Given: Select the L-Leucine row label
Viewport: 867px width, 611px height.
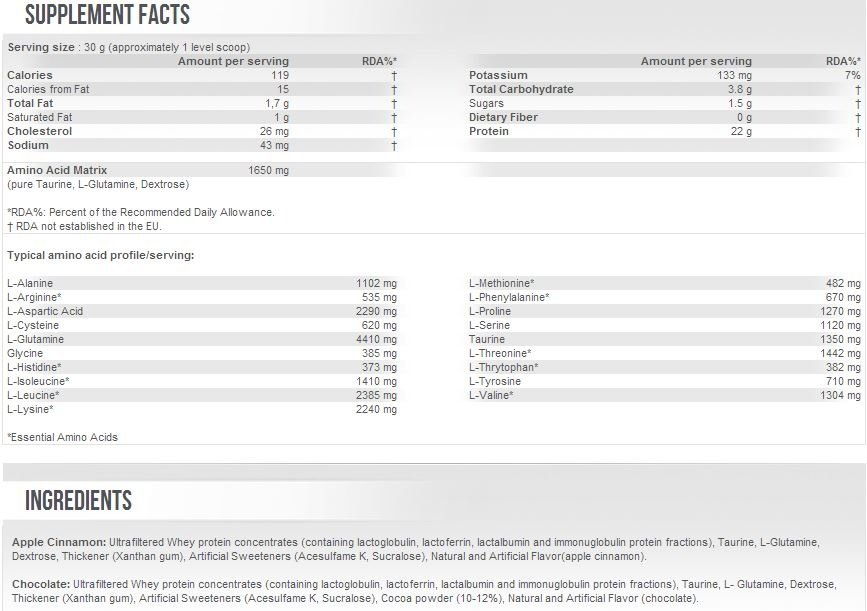Looking at the screenshot, I should (33, 395).
